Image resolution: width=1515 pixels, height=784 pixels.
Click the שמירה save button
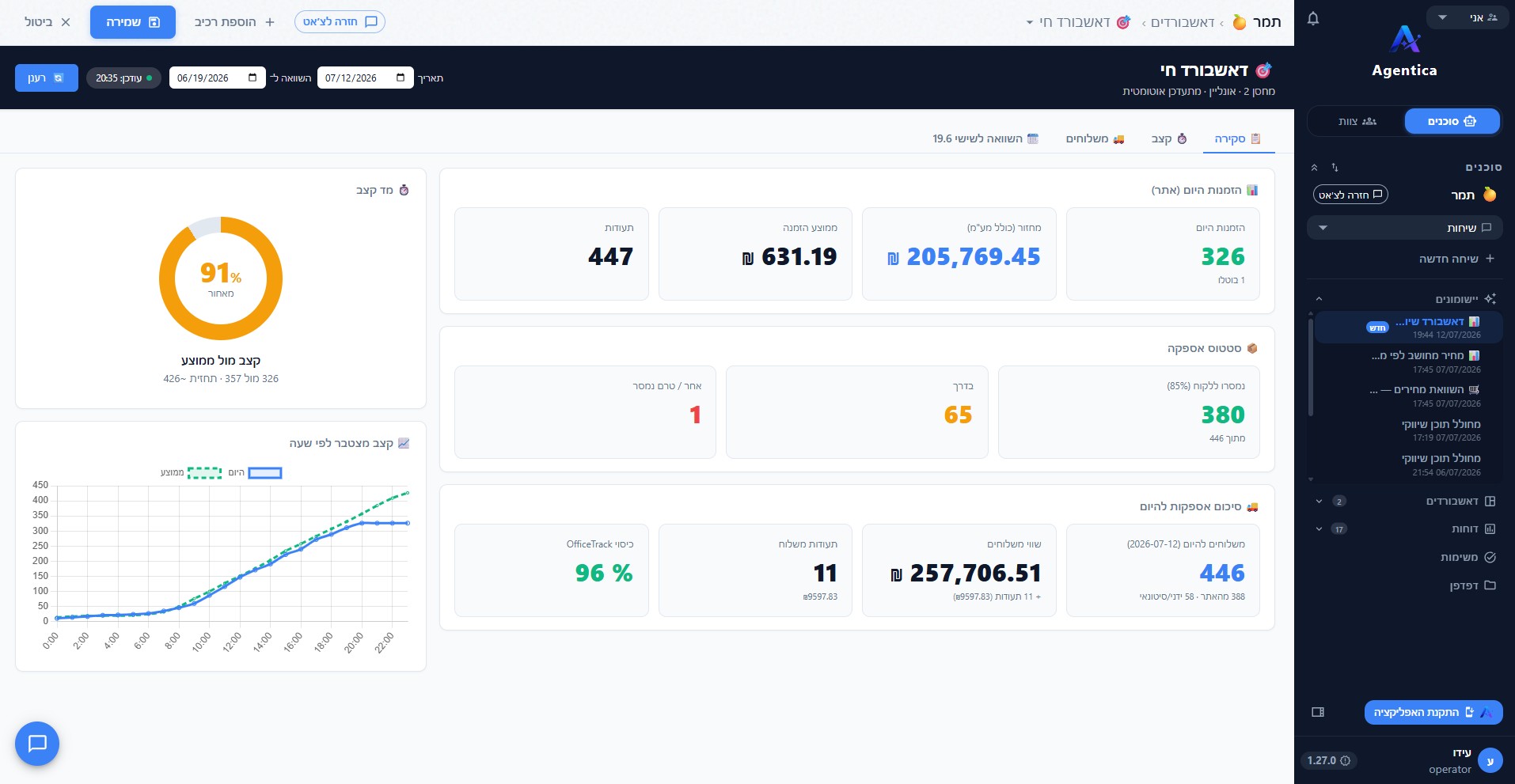pos(133,22)
